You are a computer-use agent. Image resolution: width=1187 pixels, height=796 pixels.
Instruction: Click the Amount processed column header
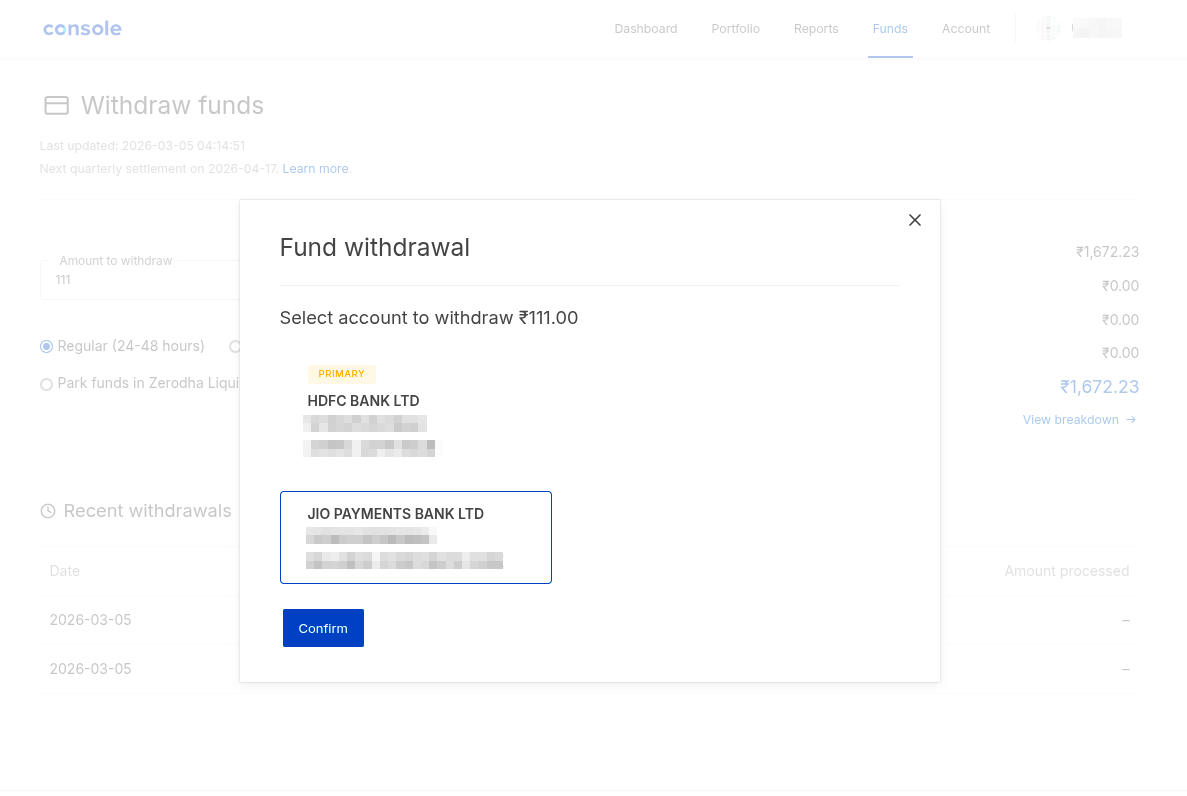pyautogui.click(x=1066, y=571)
